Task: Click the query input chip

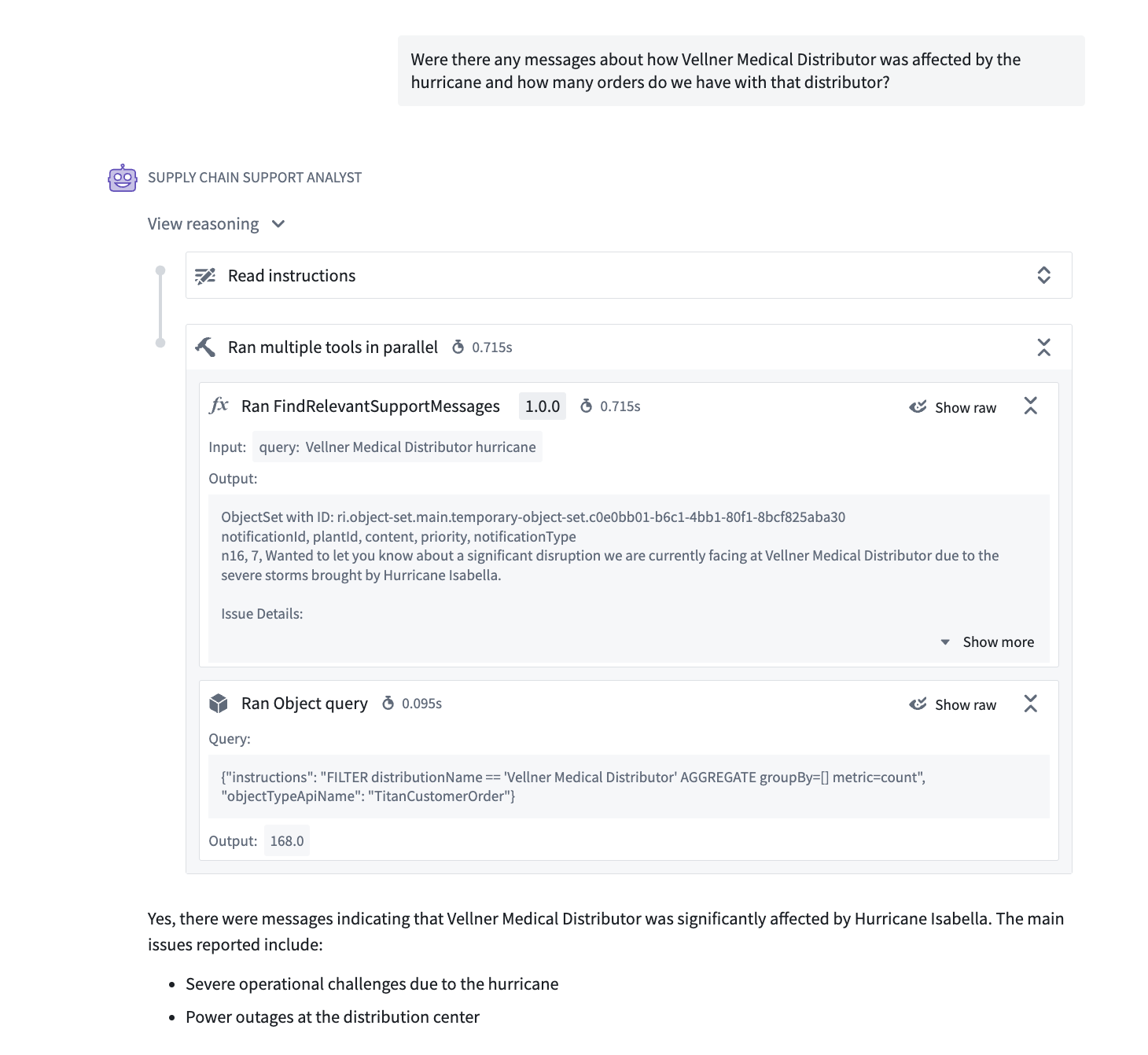Action: (x=397, y=447)
